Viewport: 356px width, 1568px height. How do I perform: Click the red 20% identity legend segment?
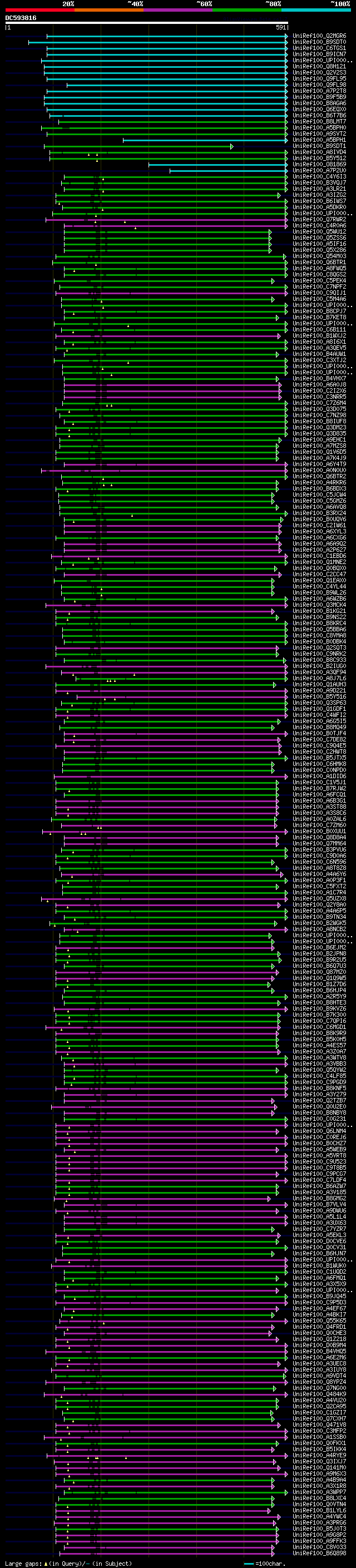(39, 10)
